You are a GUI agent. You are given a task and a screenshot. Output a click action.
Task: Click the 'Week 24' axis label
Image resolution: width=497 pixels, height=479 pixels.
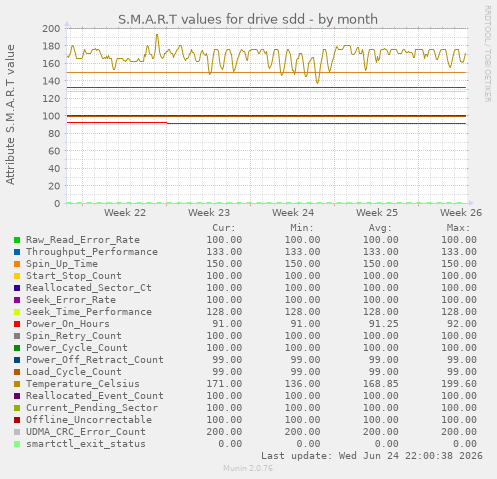(293, 213)
